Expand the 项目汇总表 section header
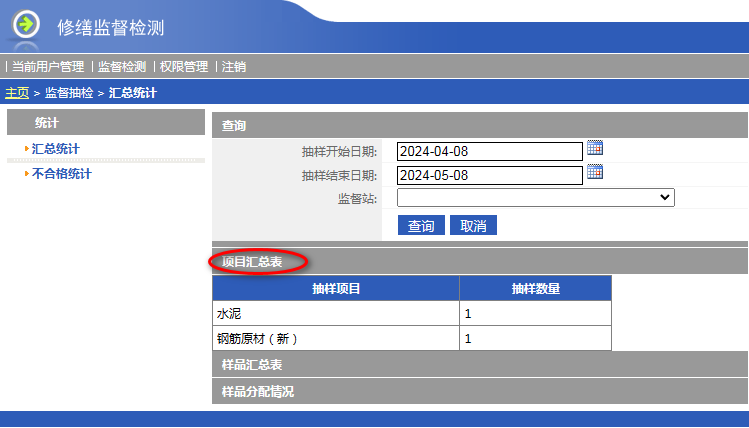The image size is (749, 428). click(252, 262)
